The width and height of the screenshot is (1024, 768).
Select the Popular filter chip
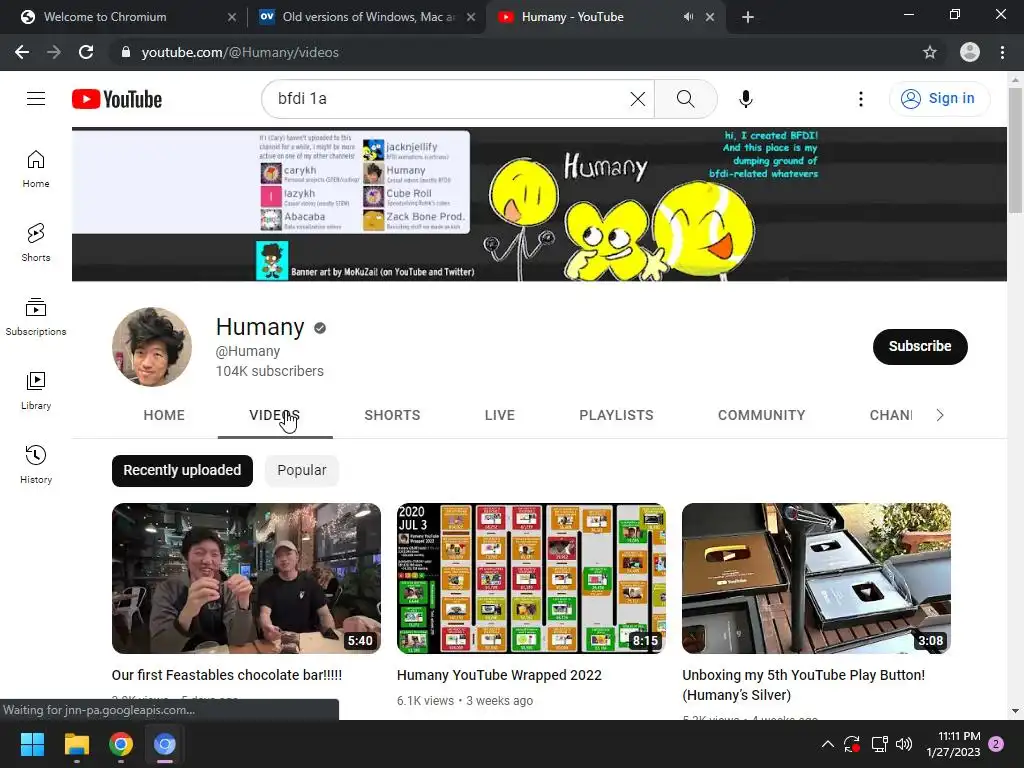(x=302, y=470)
